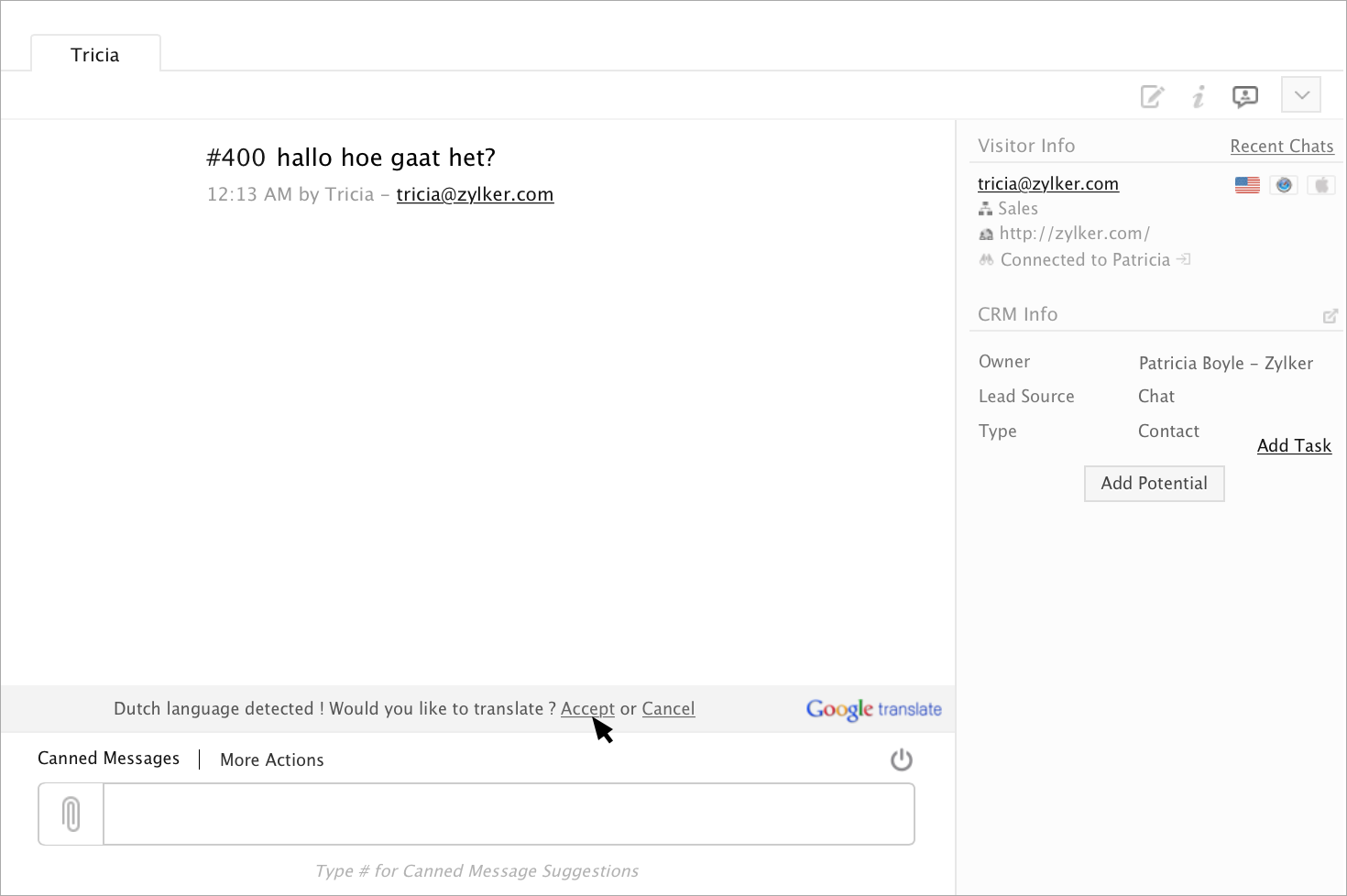
Task: Click the edit note pencil icon
Action: [x=1152, y=96]
